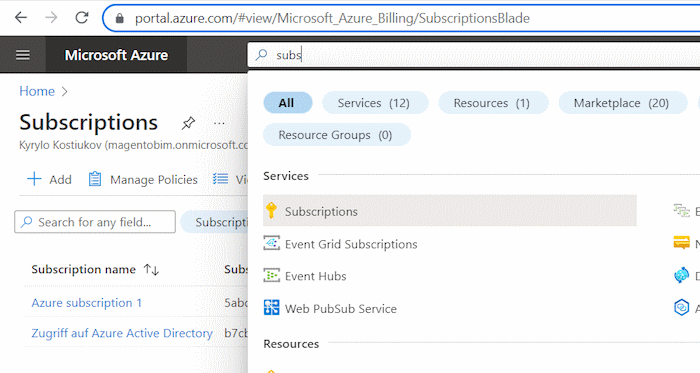The image size is (700, 373).
Task: Click the Manage Policies clipboard icon
Action: [95, 179]
